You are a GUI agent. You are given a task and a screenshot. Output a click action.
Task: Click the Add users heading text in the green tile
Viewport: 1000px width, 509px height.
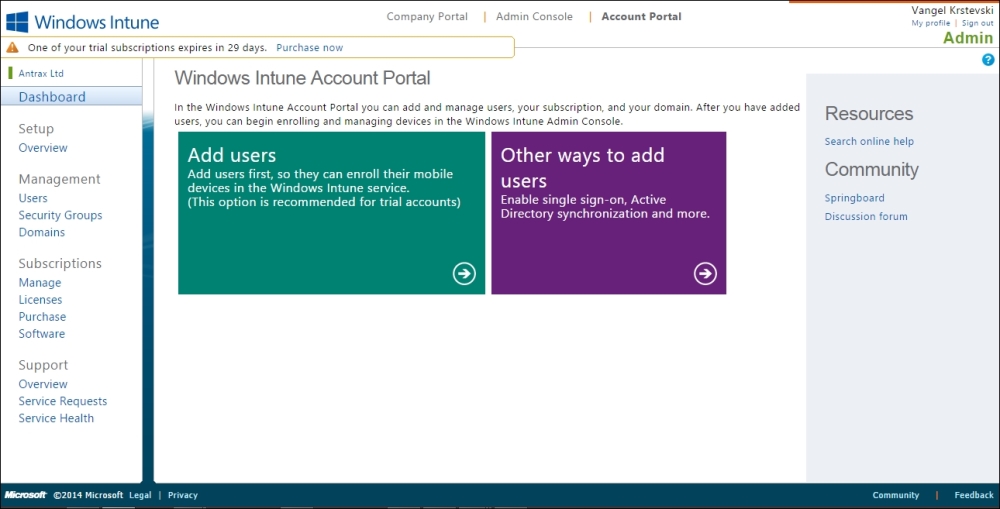[x=232, y=155]
